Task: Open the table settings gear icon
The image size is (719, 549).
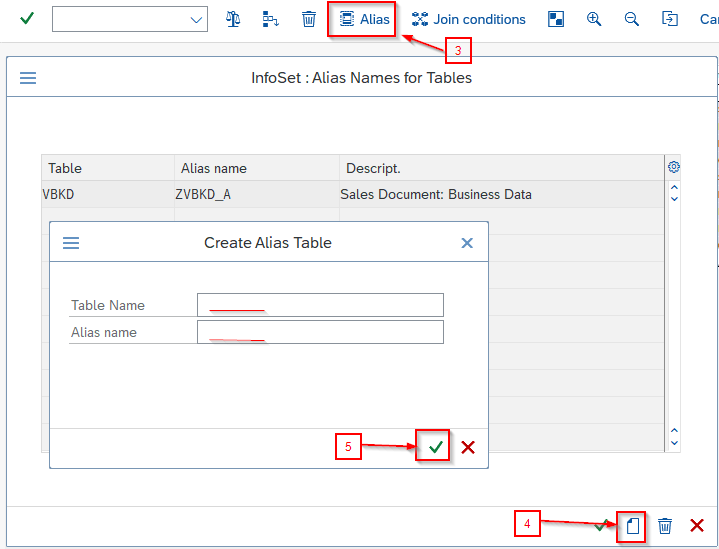Action: 673,167
